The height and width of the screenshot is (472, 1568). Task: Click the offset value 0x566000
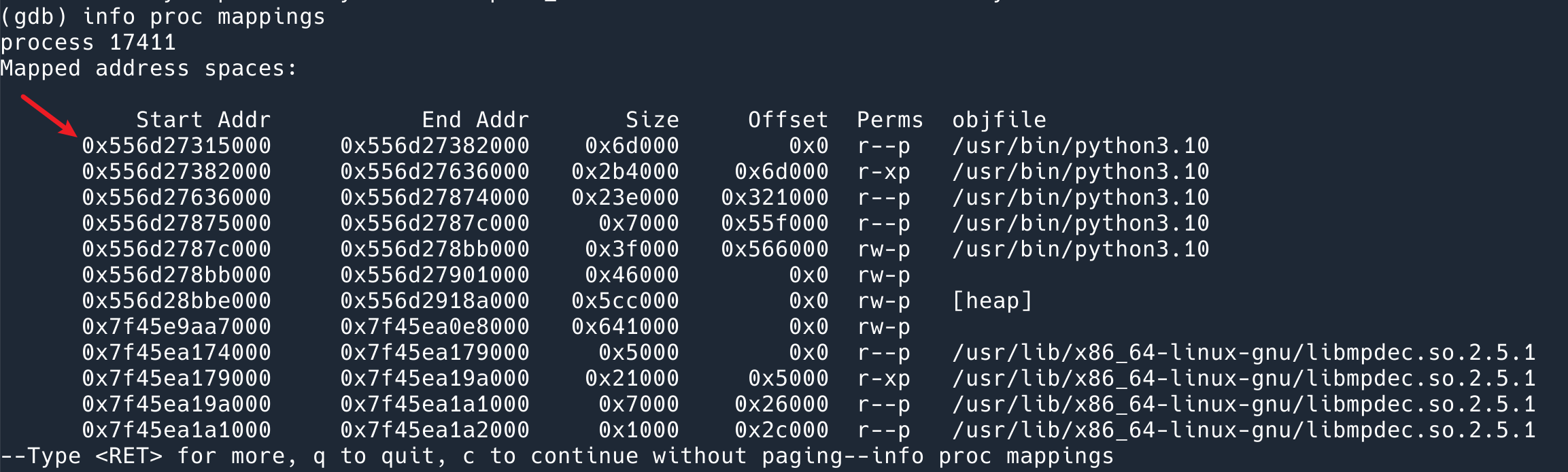(774, 249)
